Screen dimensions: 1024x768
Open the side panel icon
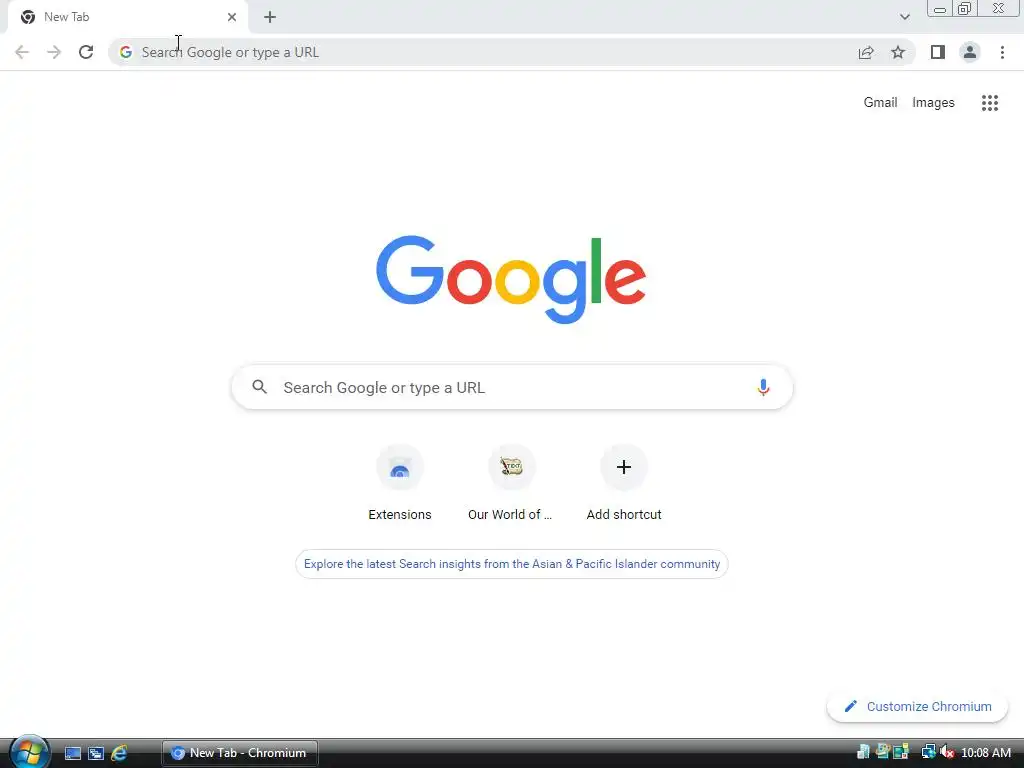[938, 52]
